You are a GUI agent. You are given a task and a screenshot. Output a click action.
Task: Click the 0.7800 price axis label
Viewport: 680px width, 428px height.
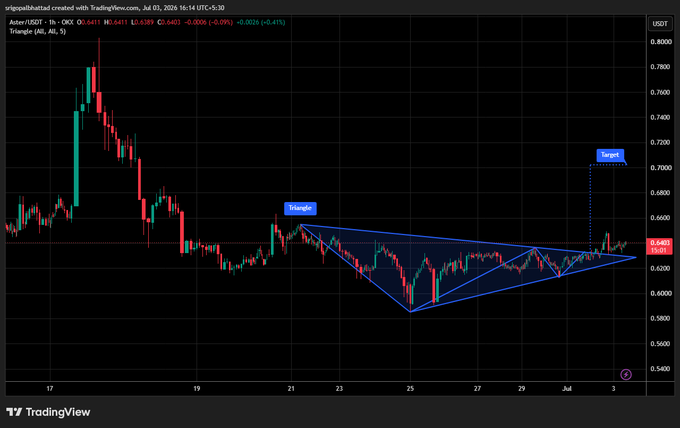pyautogui.click(x=660, y=67)
